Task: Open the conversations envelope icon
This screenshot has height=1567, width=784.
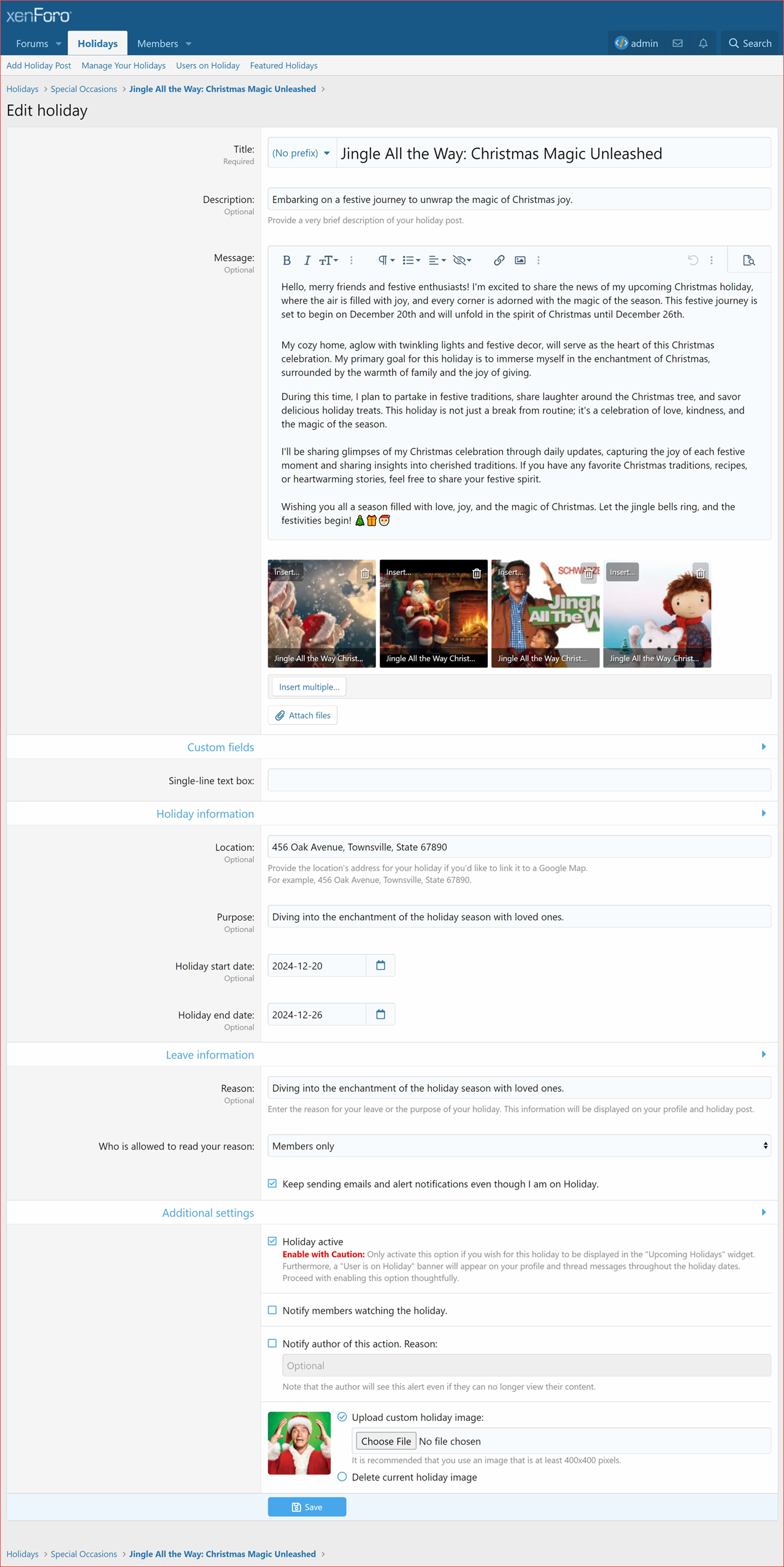Action: tap(677, 44)
